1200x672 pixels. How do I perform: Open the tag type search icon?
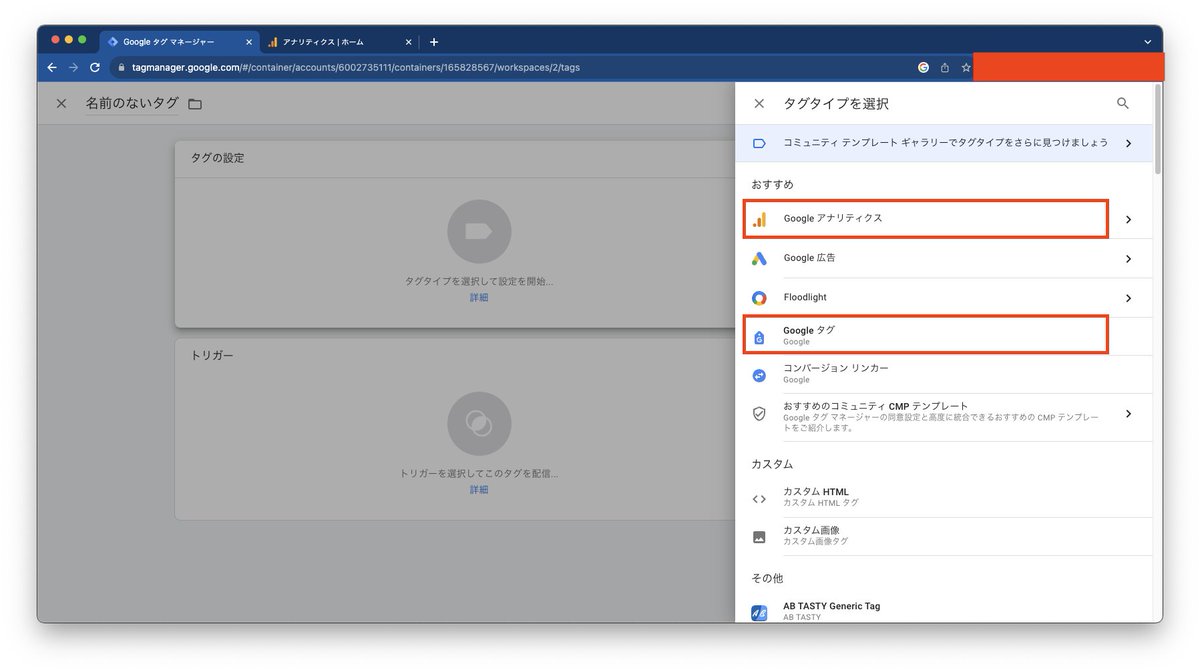tap(1122, 103)
